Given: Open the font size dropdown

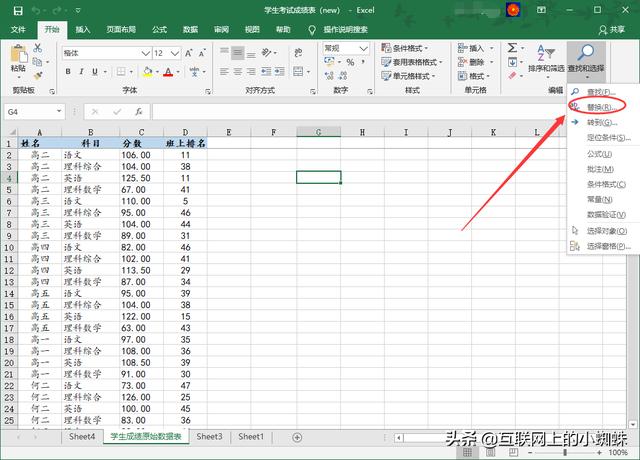Looking at the screenshot, I should pos(175,53).
